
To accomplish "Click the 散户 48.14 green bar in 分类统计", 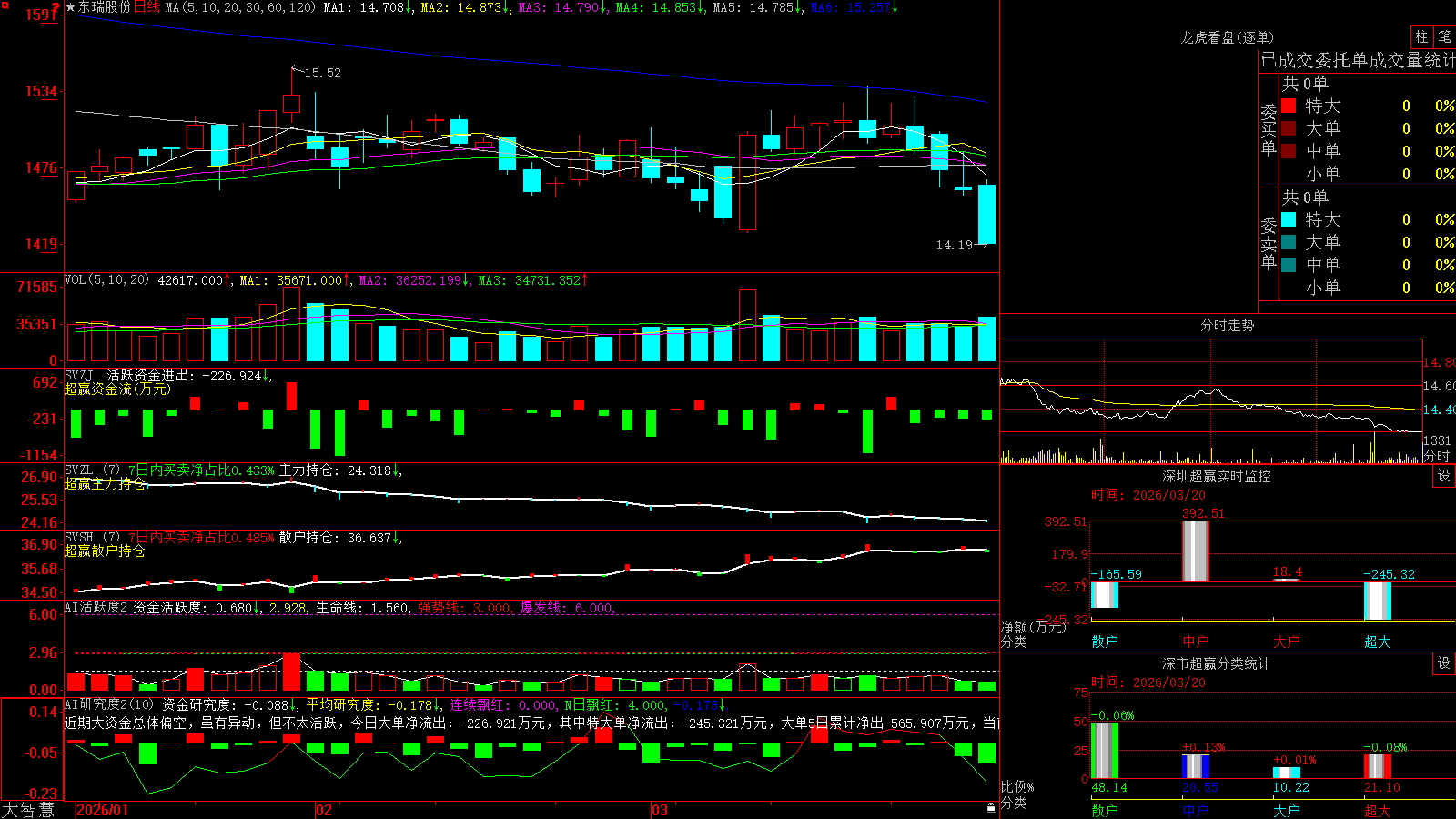I will (x=1104, y=751).
